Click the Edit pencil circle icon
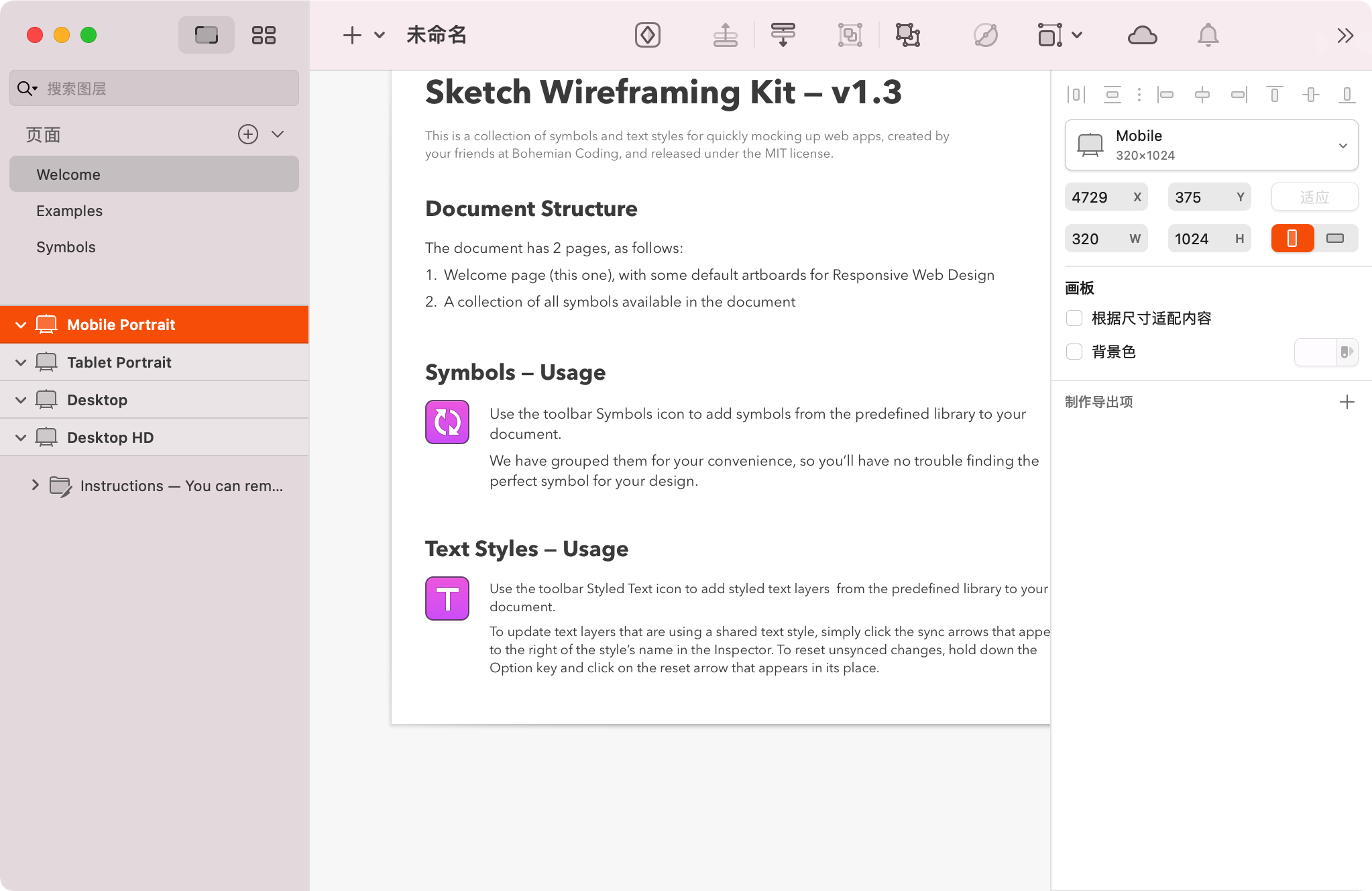This screenshot has width=1372, height=891. [x=985, y=35]
